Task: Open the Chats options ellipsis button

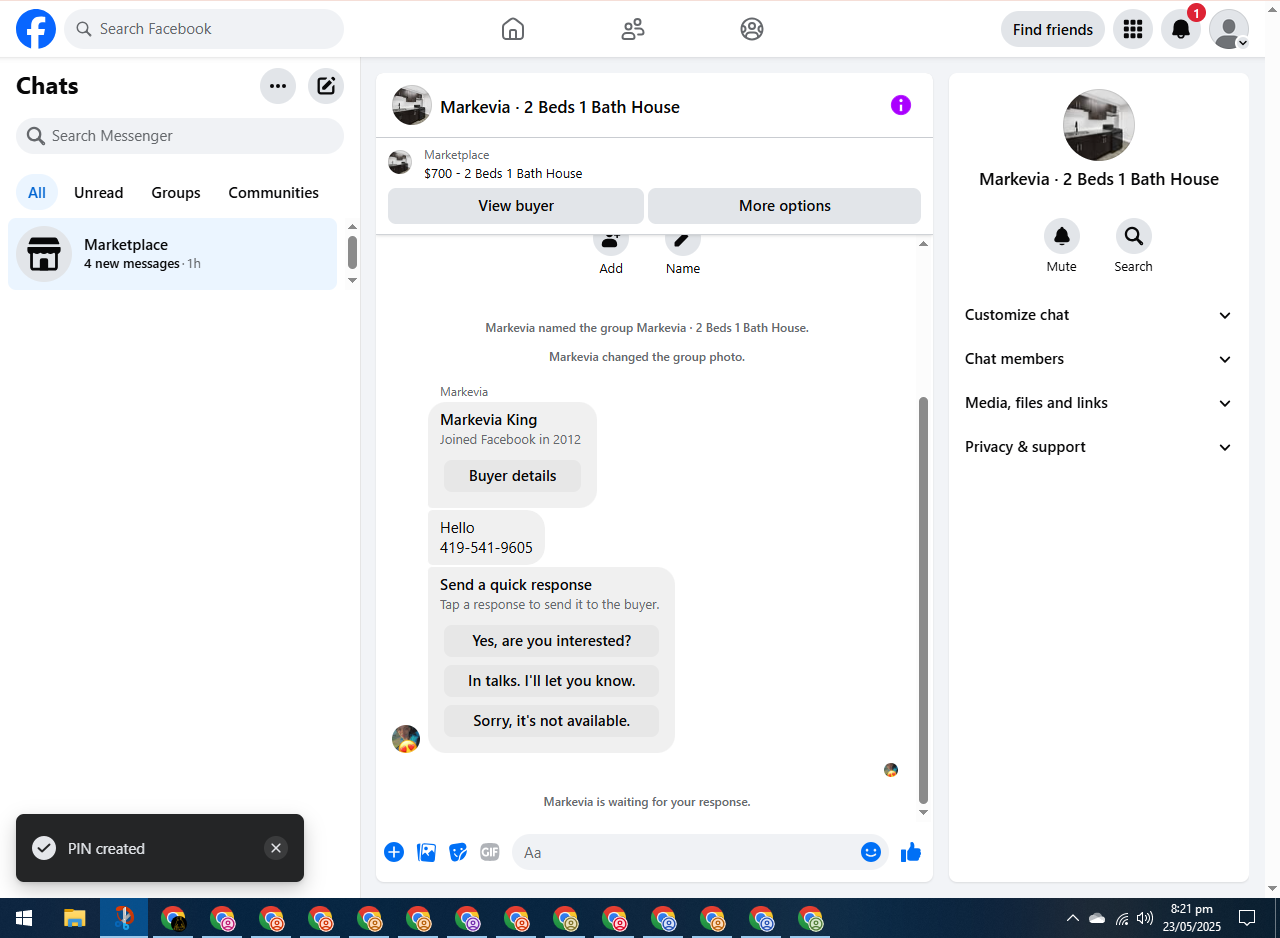Action: (278, 86)
